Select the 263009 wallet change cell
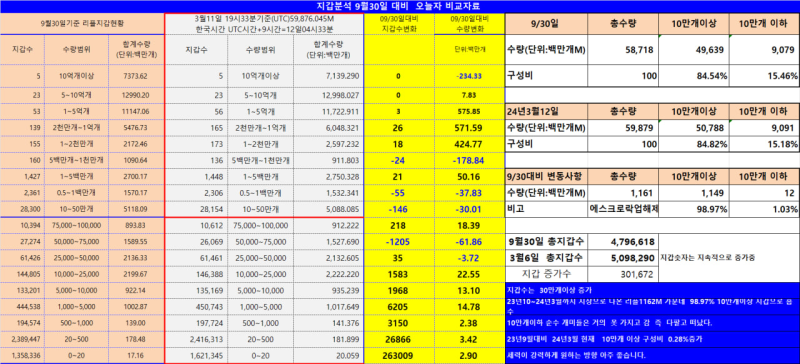Image resolution: width=800 pixels, height=364 pixels. tap(398, 355)
